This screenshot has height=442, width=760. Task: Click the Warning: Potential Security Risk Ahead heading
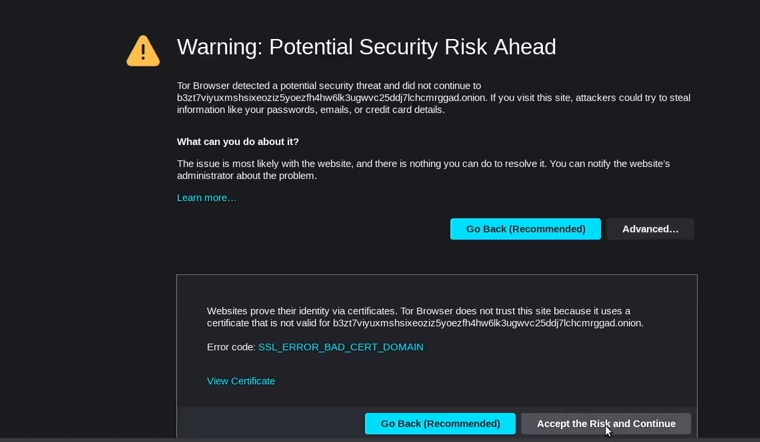366,47
